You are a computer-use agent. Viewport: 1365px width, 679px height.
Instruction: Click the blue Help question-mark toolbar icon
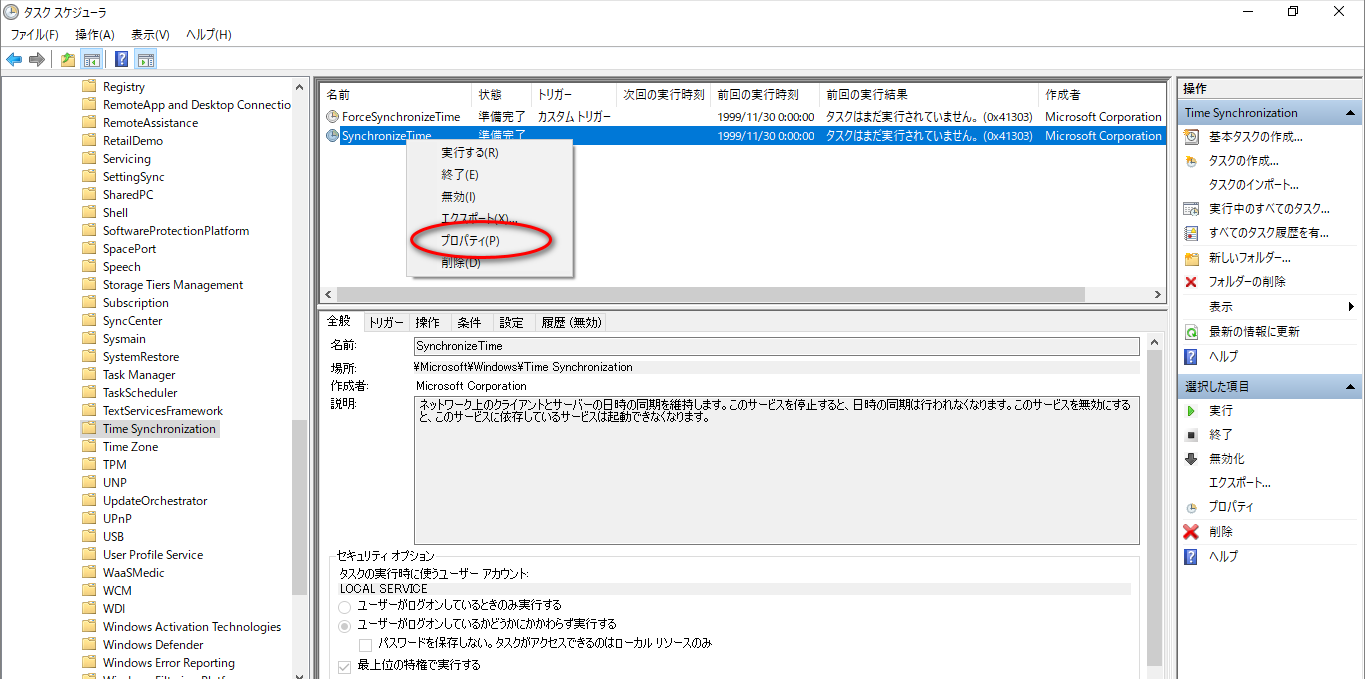tap(121, 60)
